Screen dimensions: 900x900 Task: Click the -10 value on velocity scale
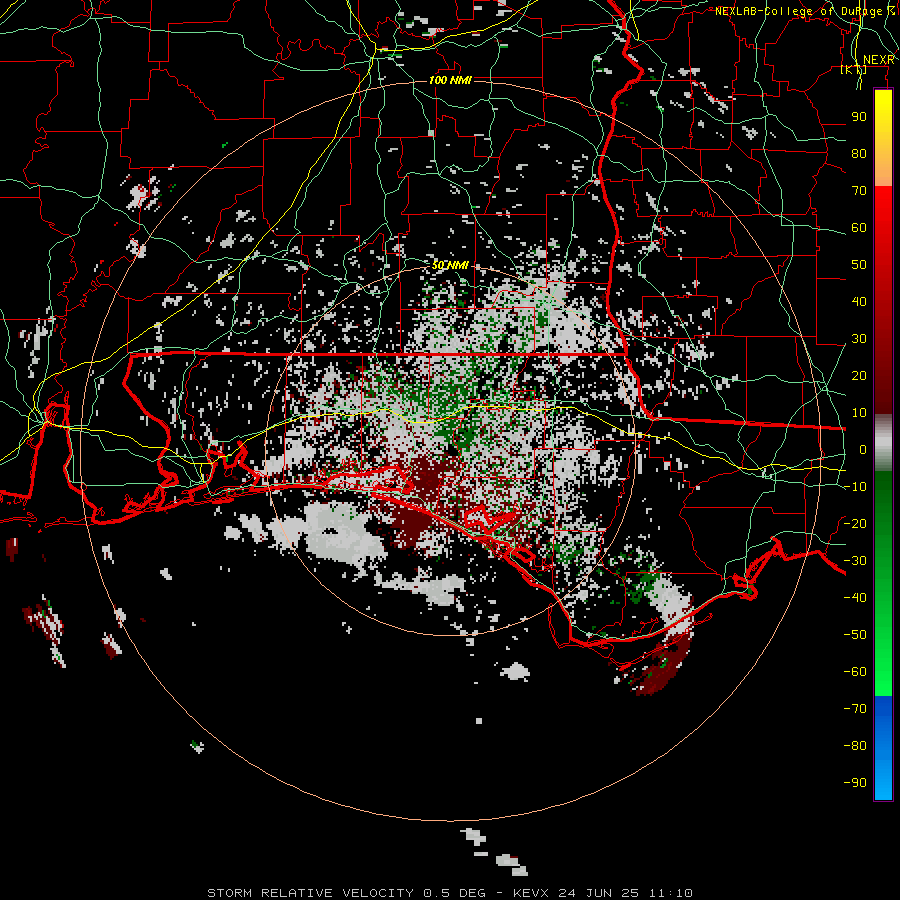[855, 487]
